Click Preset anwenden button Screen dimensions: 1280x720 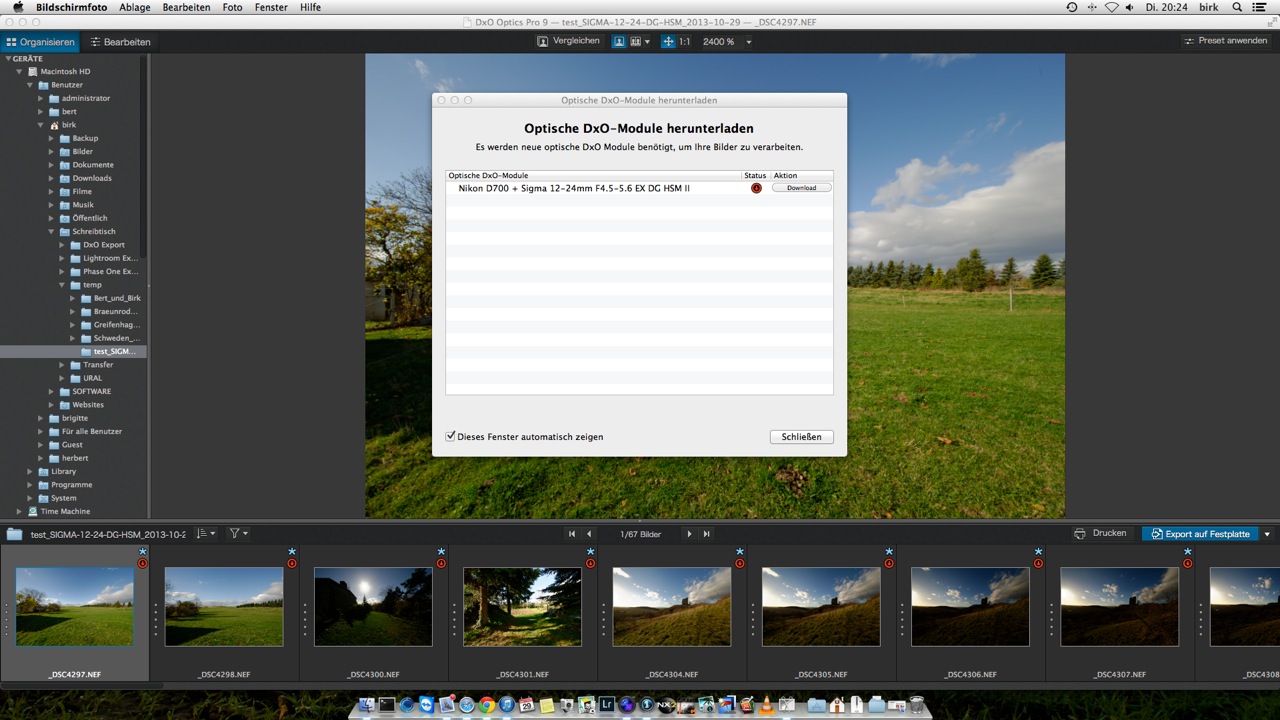[x=1225, y=41]
